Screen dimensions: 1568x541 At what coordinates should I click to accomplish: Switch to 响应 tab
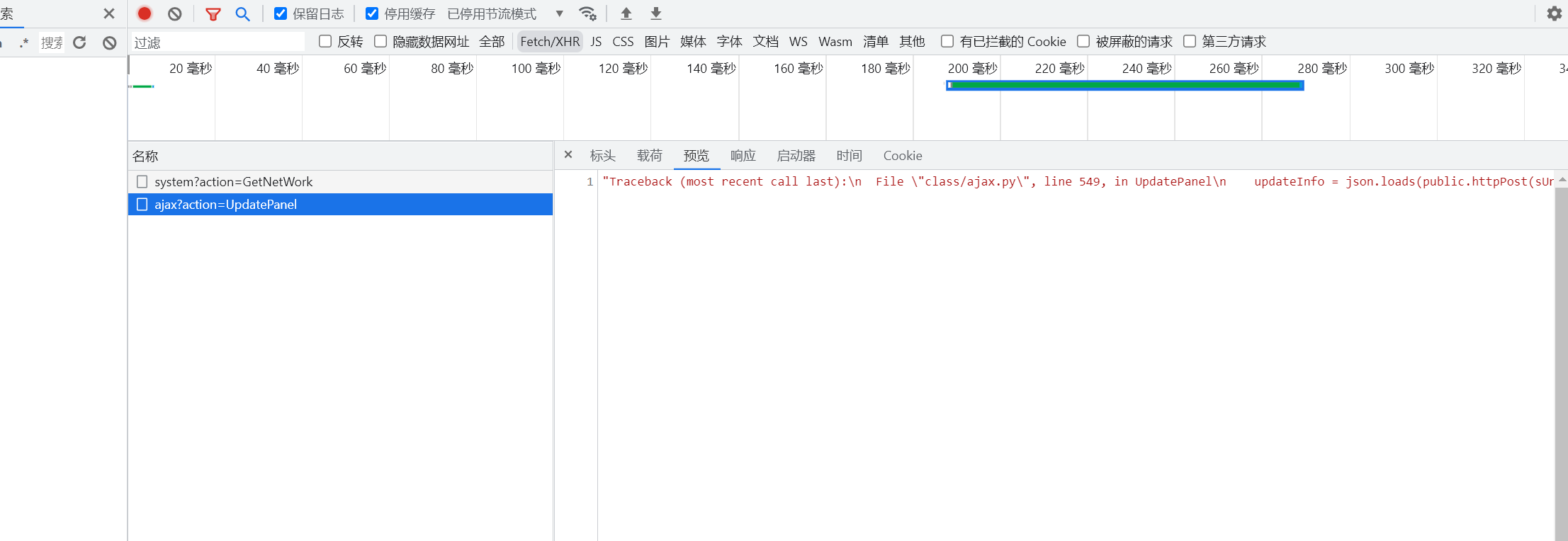click(743, 155)
